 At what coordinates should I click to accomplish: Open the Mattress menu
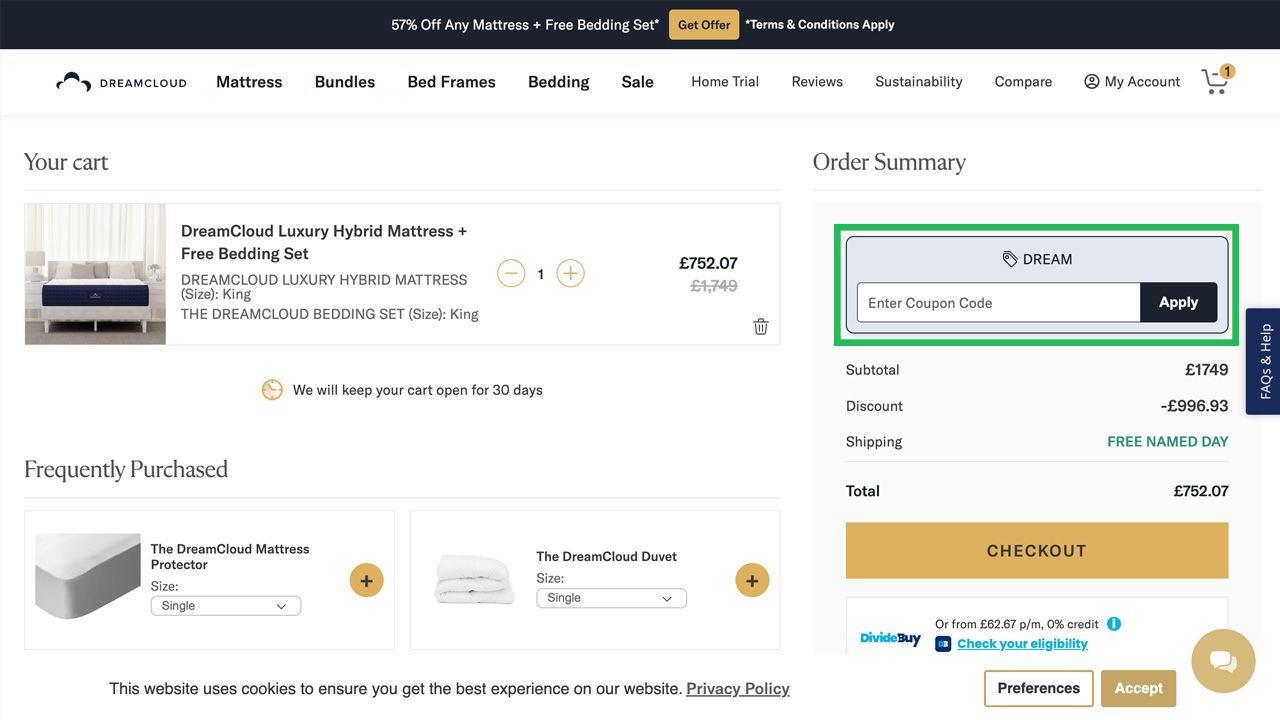tap(249, 82)
